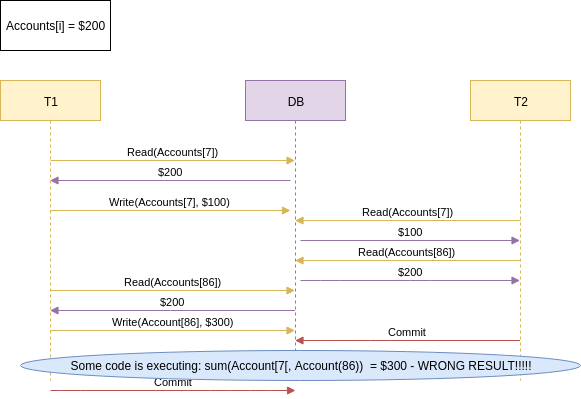Click arrowhead of T2's red Commit arrow
This screenshot has width=581, height=399.
tap(300, 340)
